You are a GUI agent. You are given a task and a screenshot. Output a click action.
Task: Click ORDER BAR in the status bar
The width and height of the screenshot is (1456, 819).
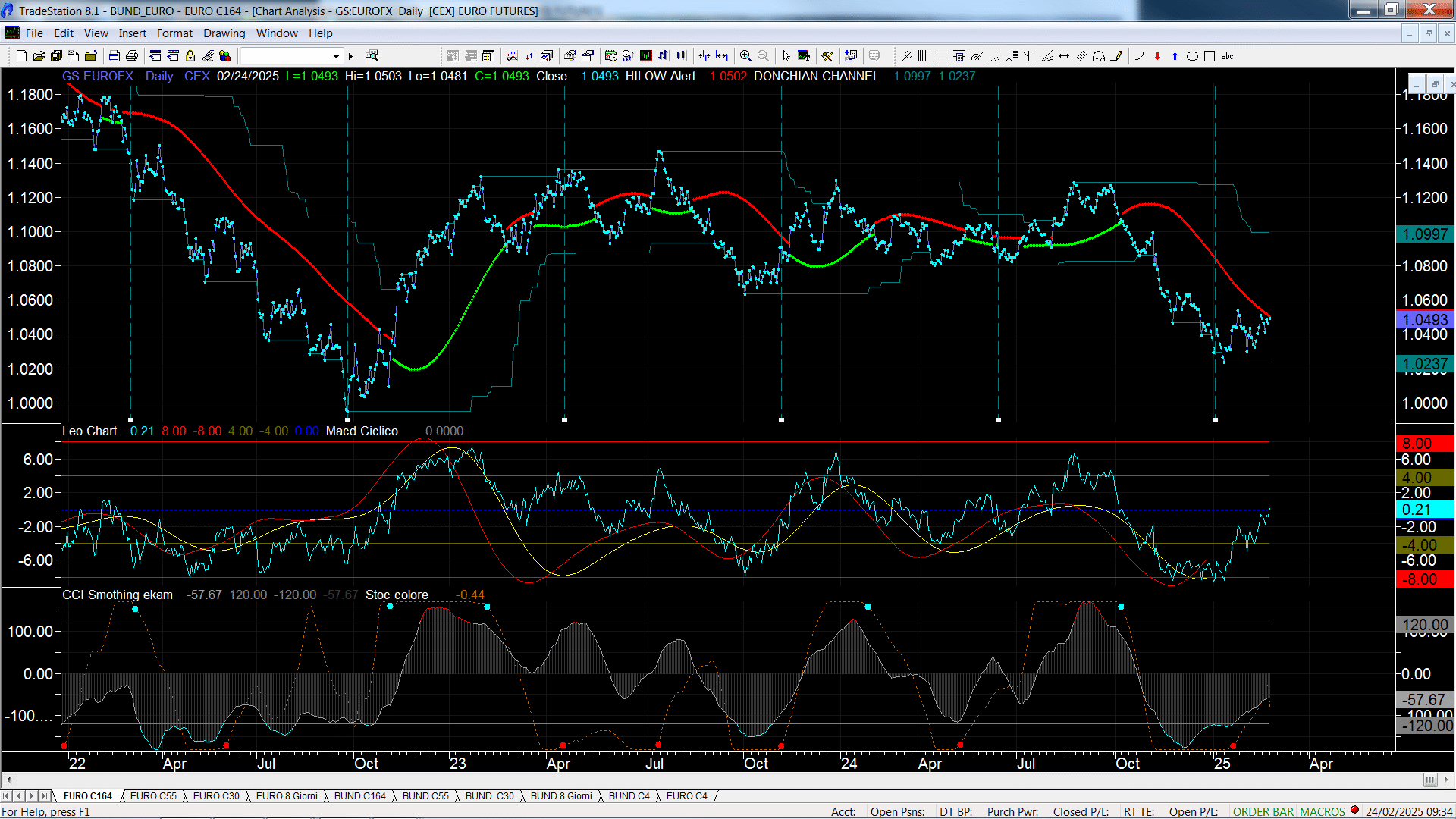(1263, 811)
